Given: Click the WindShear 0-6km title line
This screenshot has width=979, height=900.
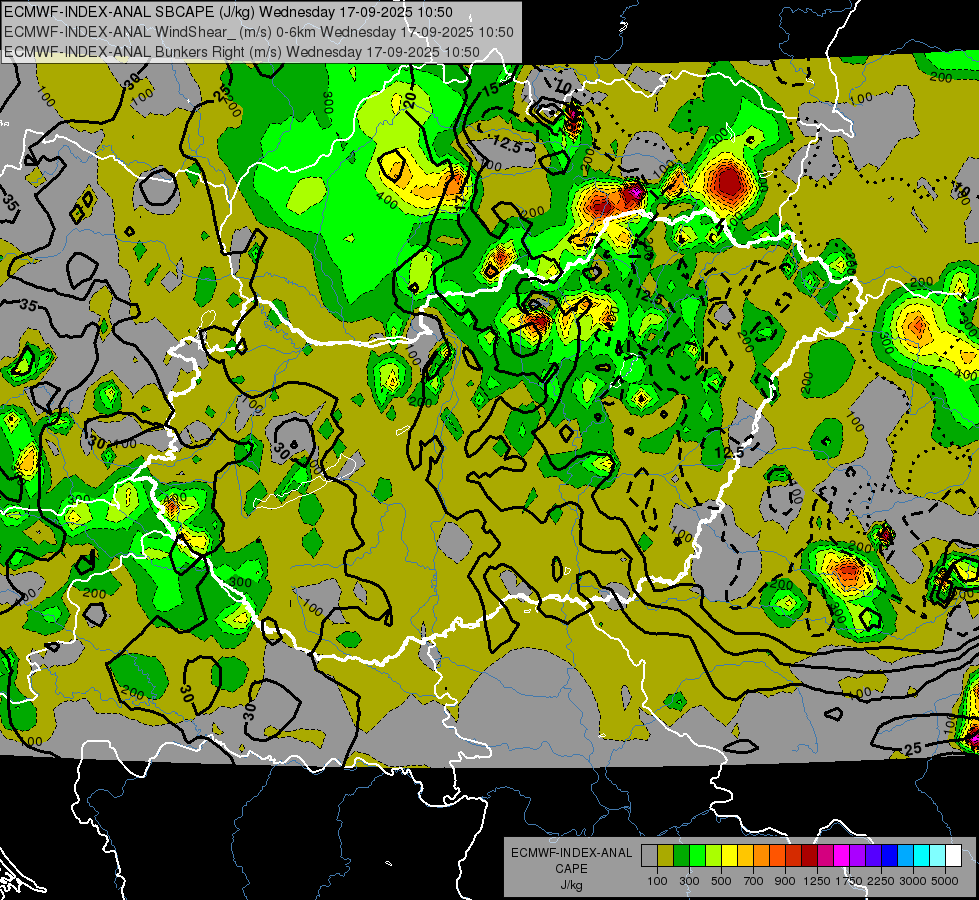Looking at the screenshot, I should [x=258, y=32].
